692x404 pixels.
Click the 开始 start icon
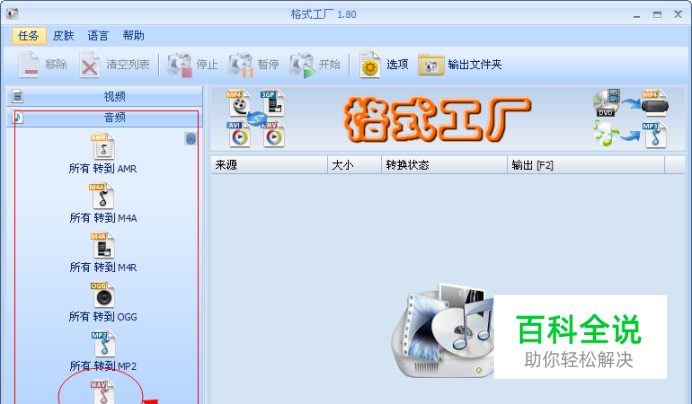(301, 65)
